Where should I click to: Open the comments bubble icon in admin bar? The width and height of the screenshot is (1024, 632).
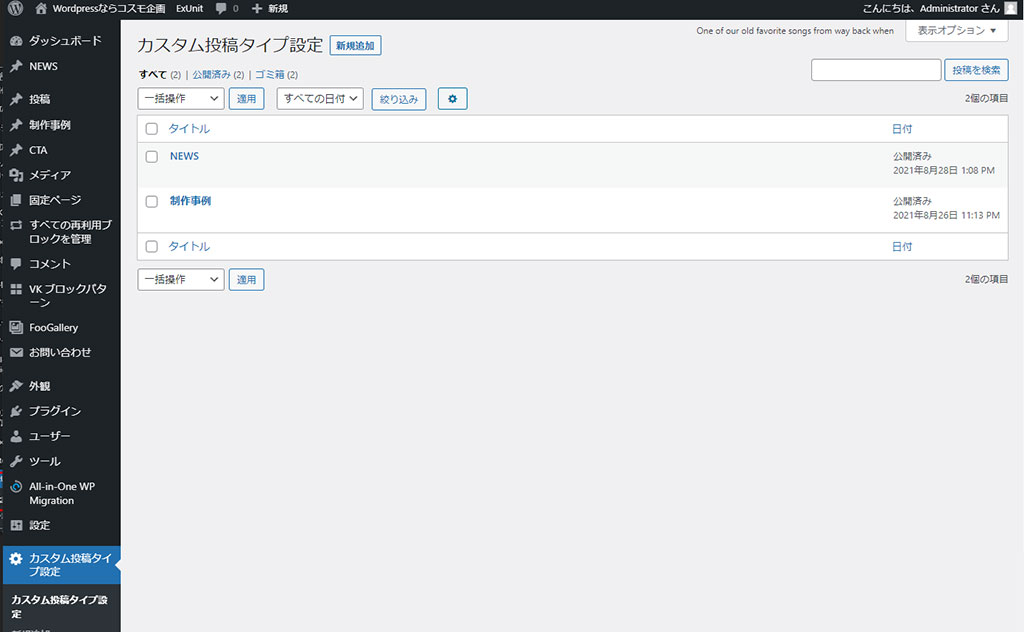click(220, 9)
